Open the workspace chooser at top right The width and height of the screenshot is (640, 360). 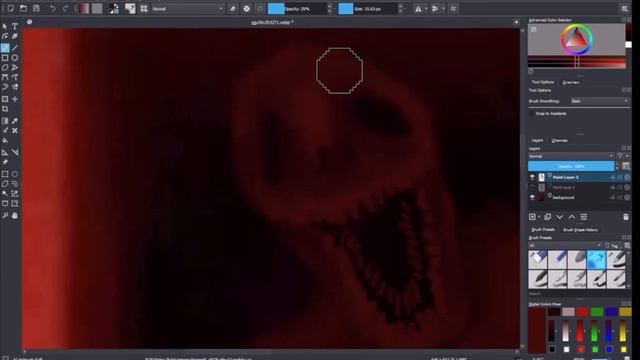(x=624, y=9)
